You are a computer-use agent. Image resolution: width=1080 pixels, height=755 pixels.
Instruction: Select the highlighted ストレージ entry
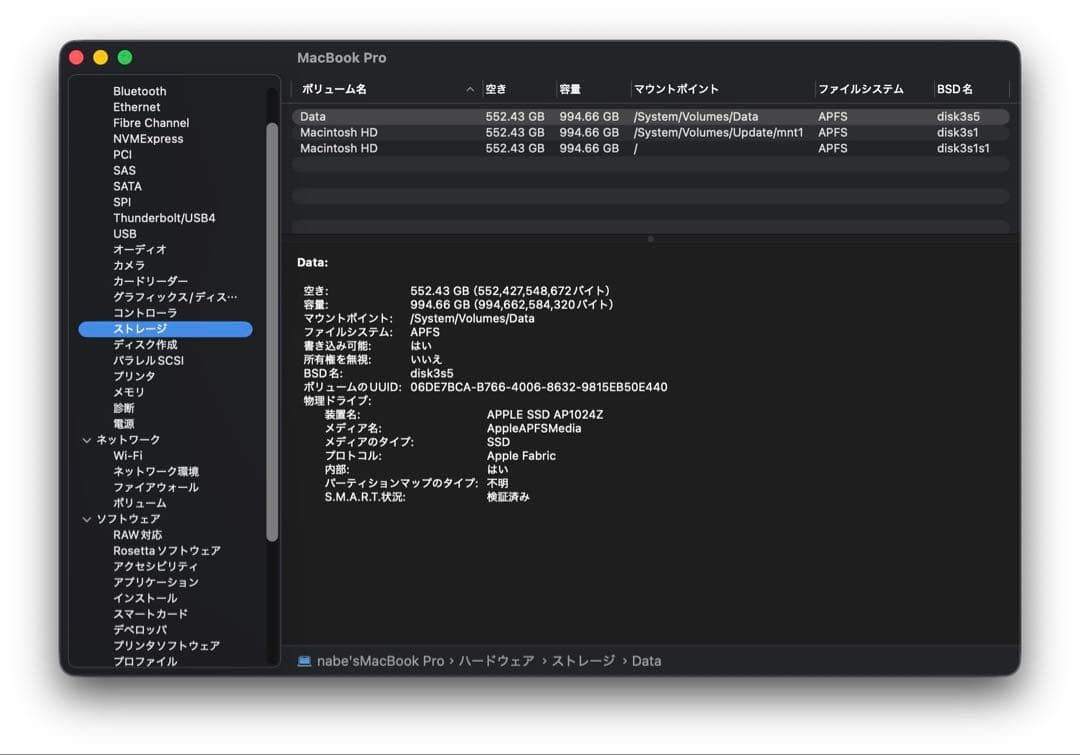click(x=165, y=329)
